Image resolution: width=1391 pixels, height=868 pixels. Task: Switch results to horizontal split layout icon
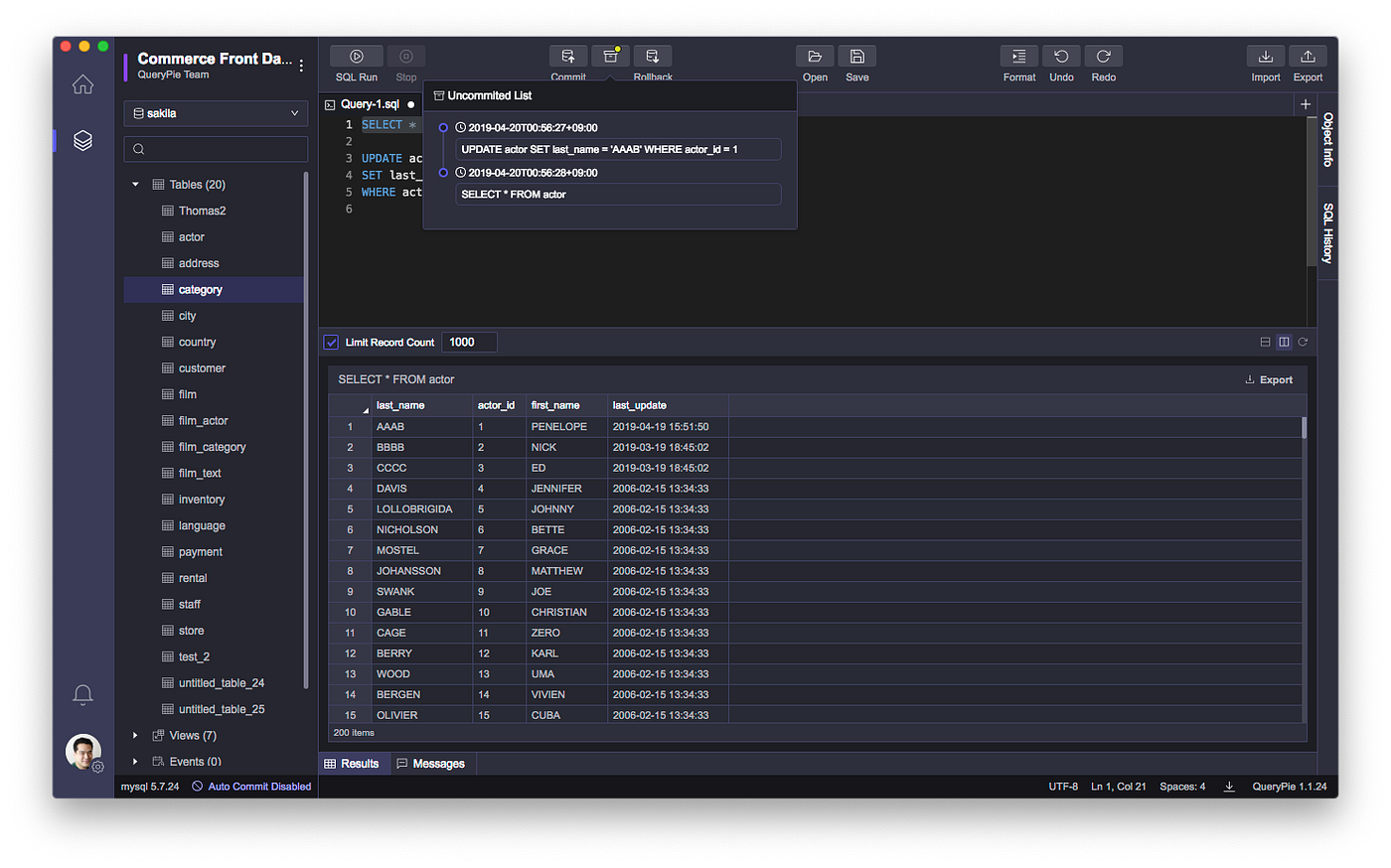1265,342
